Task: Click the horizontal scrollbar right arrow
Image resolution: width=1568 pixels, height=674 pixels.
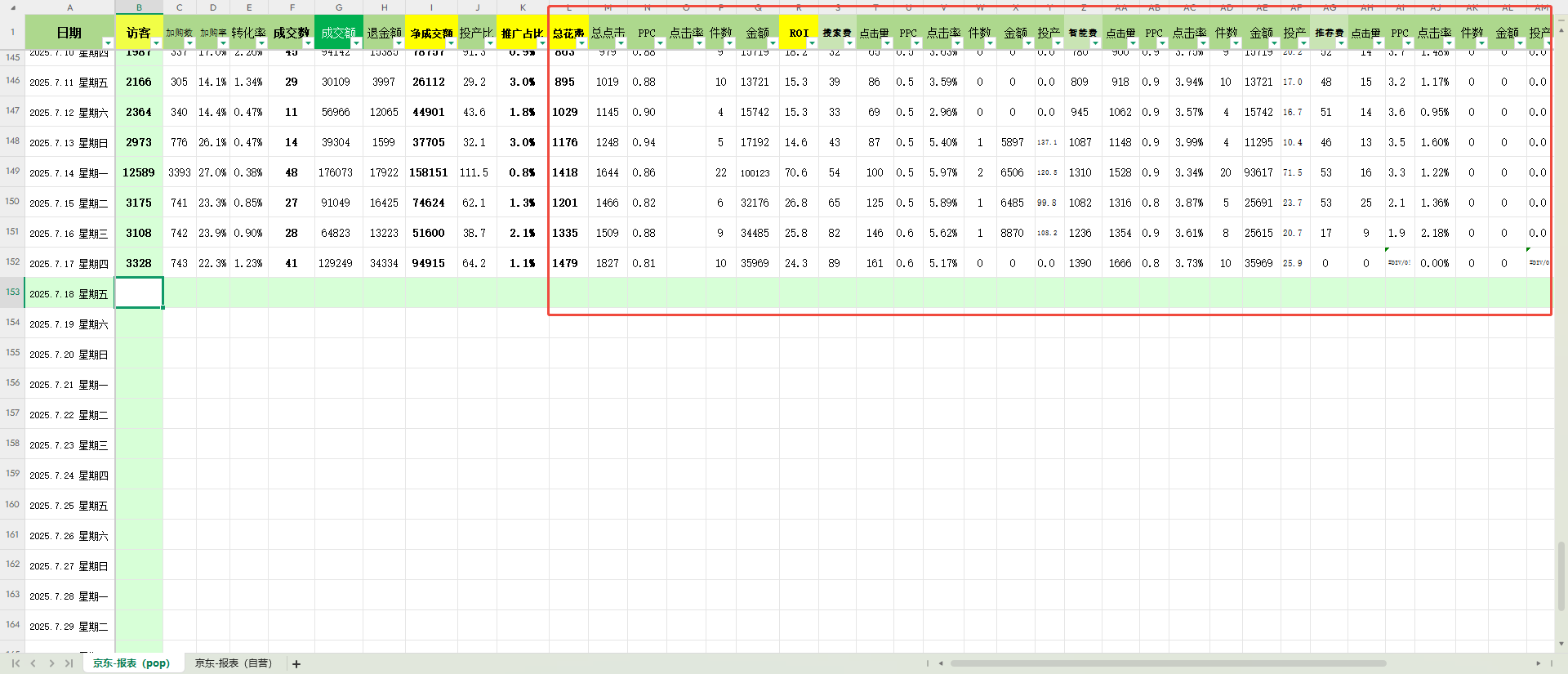Action: click(1538, 663)
